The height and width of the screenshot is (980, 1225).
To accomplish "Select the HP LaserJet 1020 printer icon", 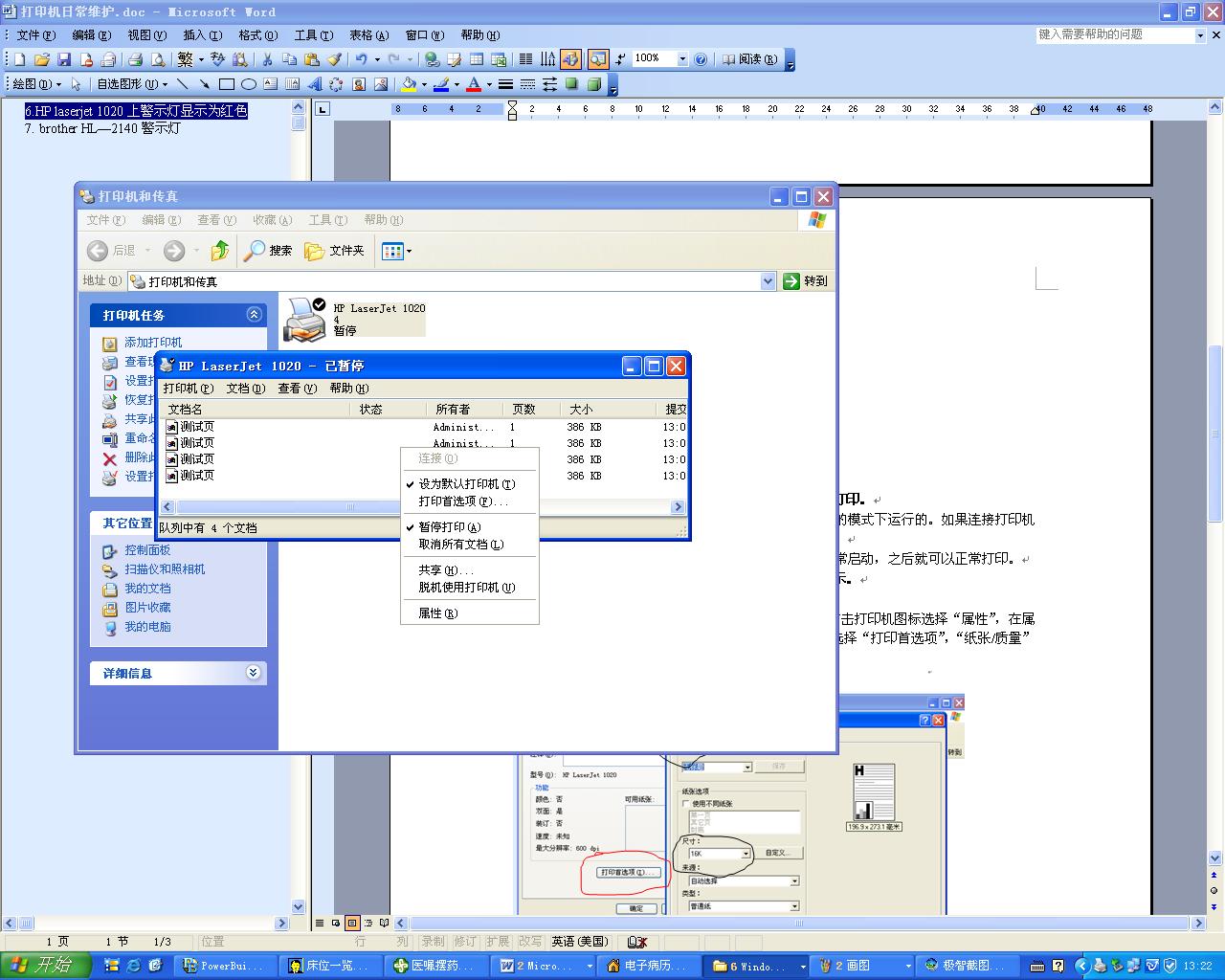I will [306, 320].
